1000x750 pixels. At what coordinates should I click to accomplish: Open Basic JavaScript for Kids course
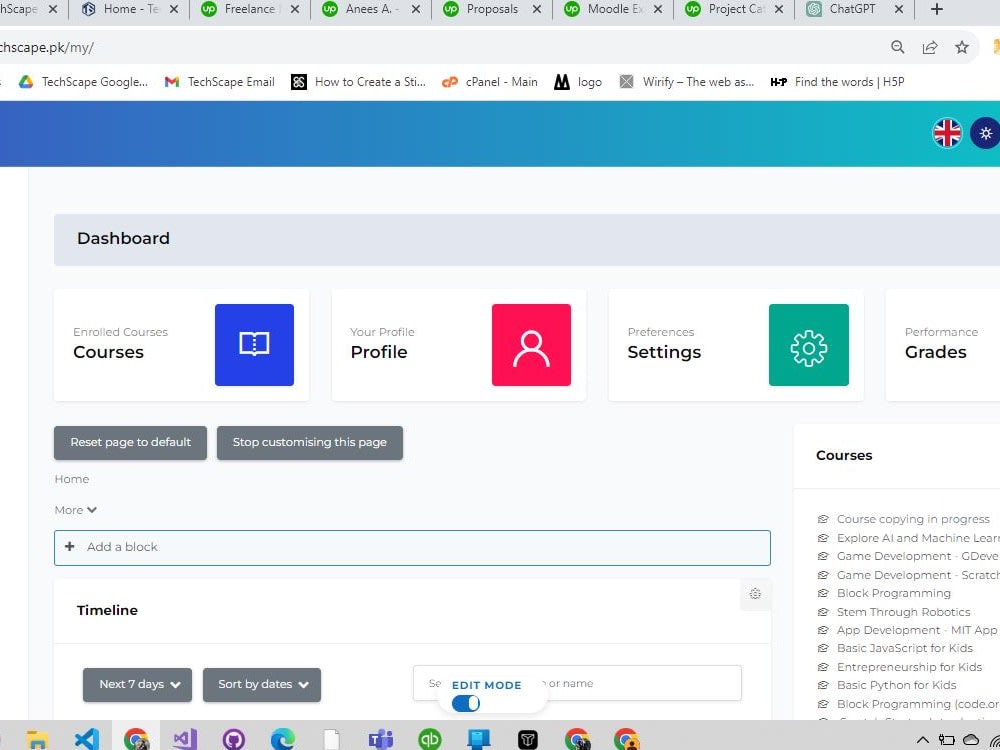click(x=904, y=648)
